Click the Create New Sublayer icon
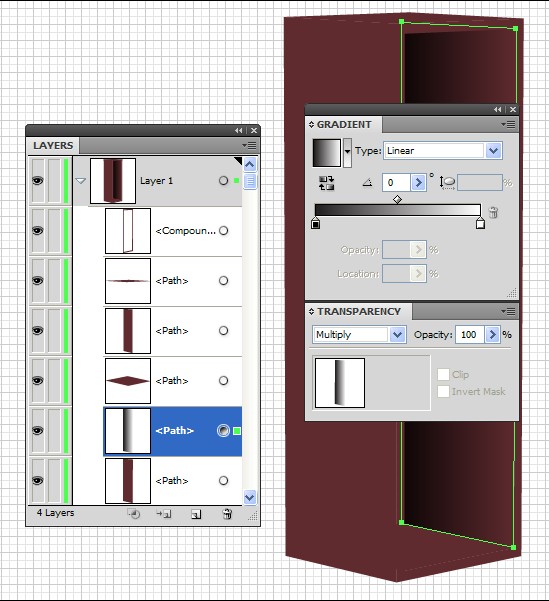The height and width of the screenshot is (601, 549). (x=164, y=514)
